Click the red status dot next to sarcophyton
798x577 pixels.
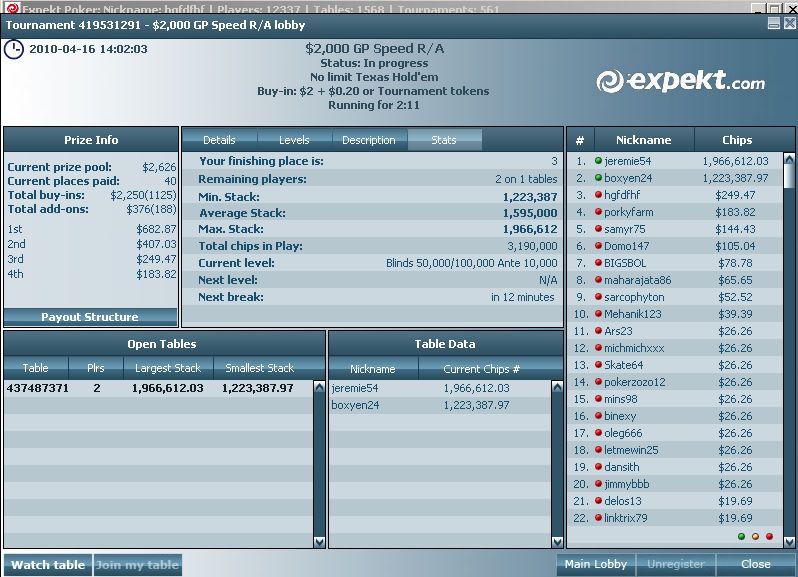tap(598, 297)
